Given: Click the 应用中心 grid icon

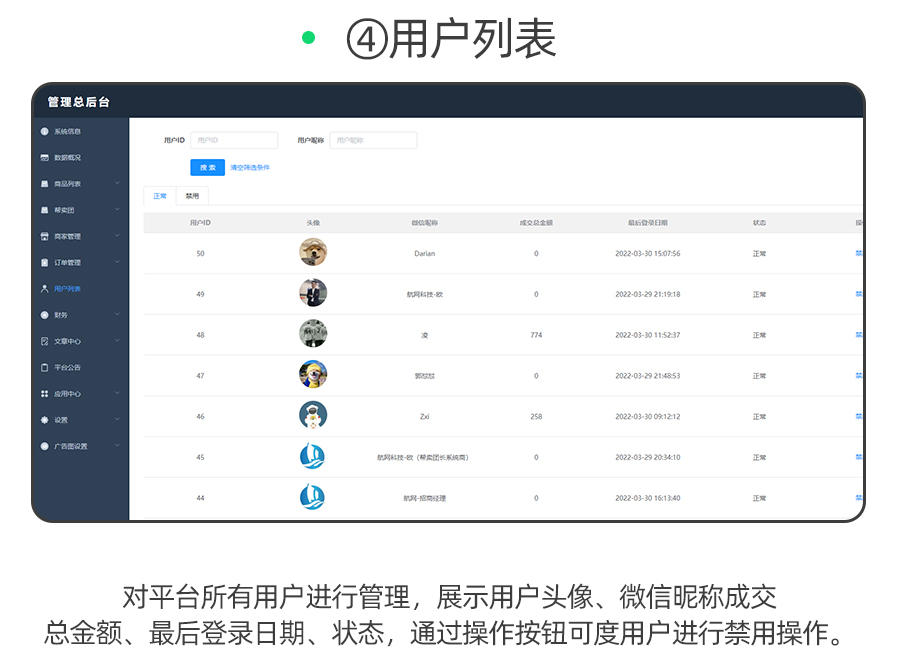Looking at the screenshot, I should 44,394.
